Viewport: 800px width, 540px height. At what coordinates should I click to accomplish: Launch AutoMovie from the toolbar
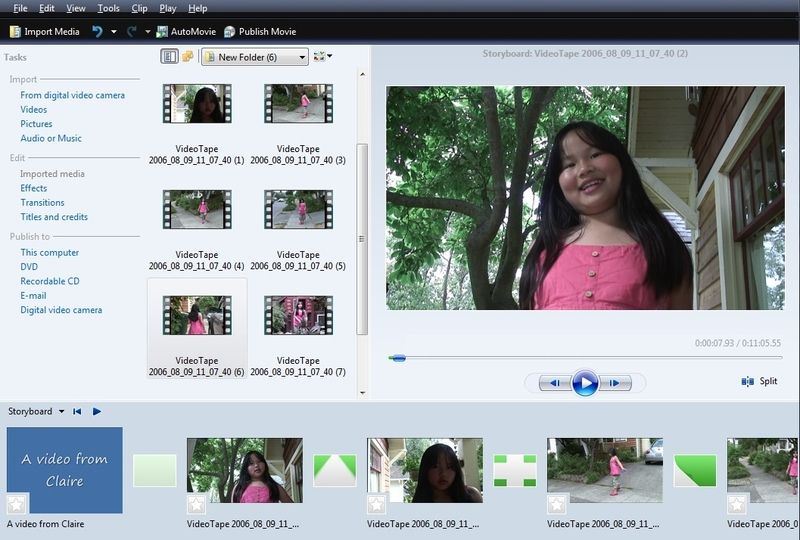tap(186, 32)
